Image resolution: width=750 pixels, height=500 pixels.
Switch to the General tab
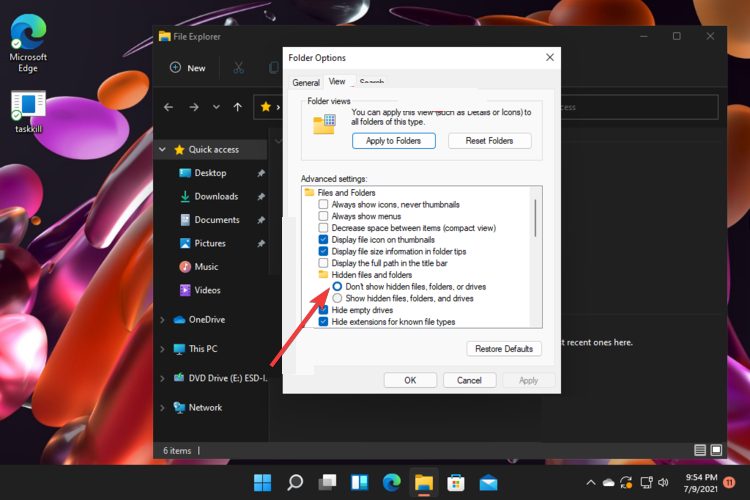point(306,82)
